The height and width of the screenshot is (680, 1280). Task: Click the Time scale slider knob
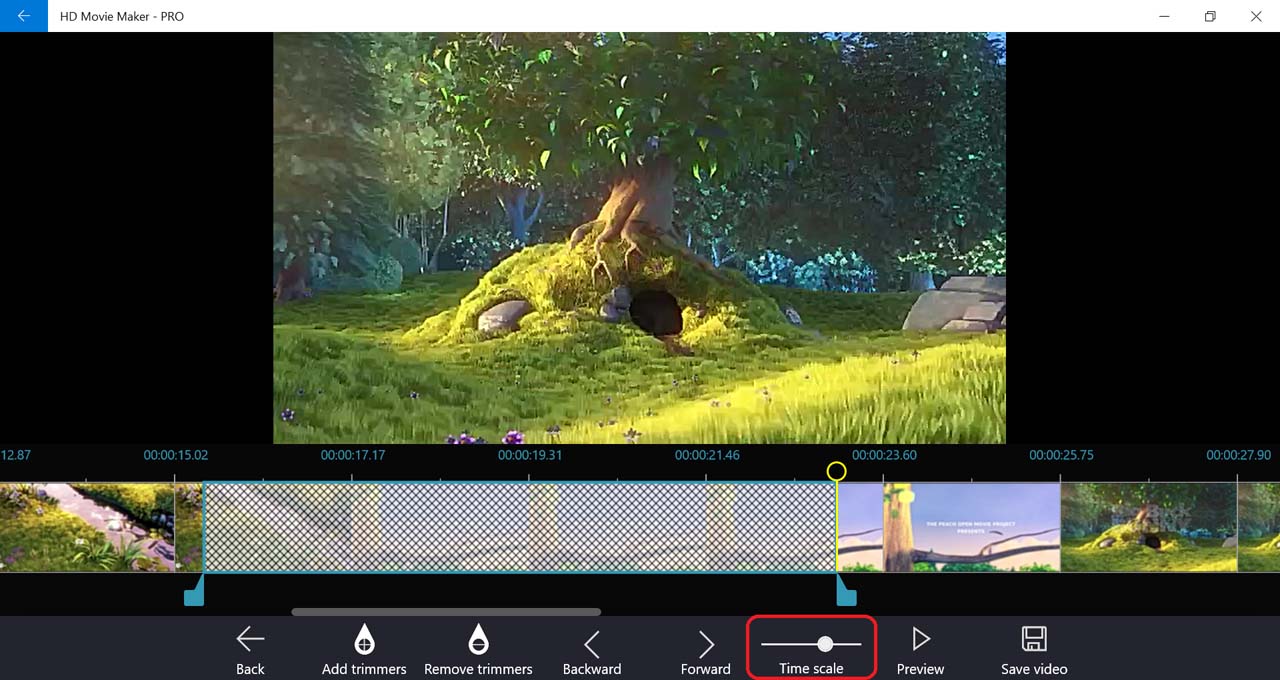coord(825,644)
